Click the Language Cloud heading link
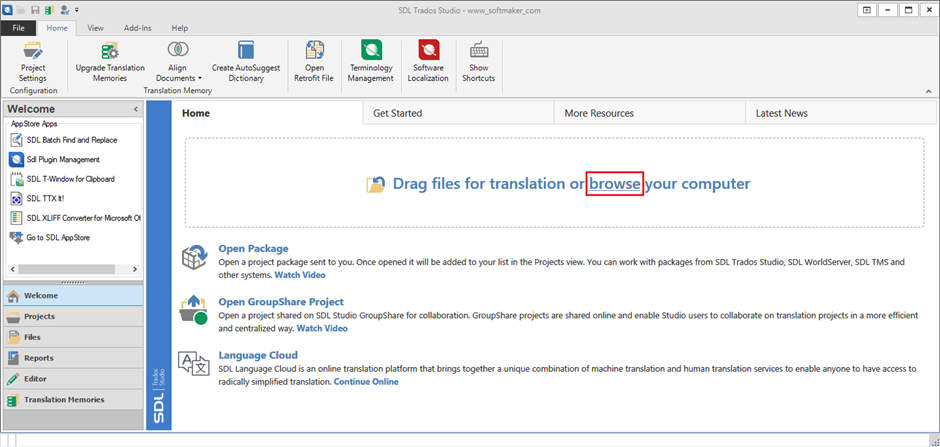 (258, 355)
